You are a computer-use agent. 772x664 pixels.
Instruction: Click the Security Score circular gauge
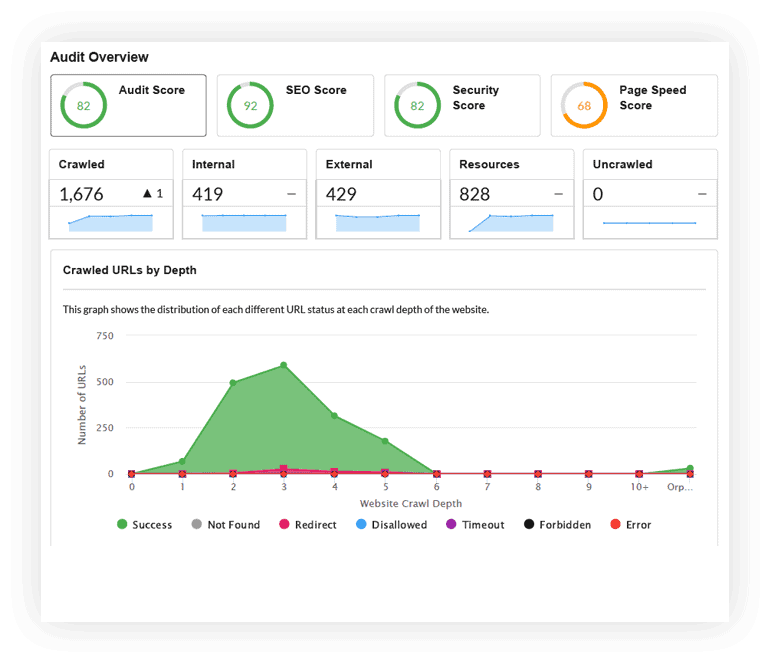[417, 106]
